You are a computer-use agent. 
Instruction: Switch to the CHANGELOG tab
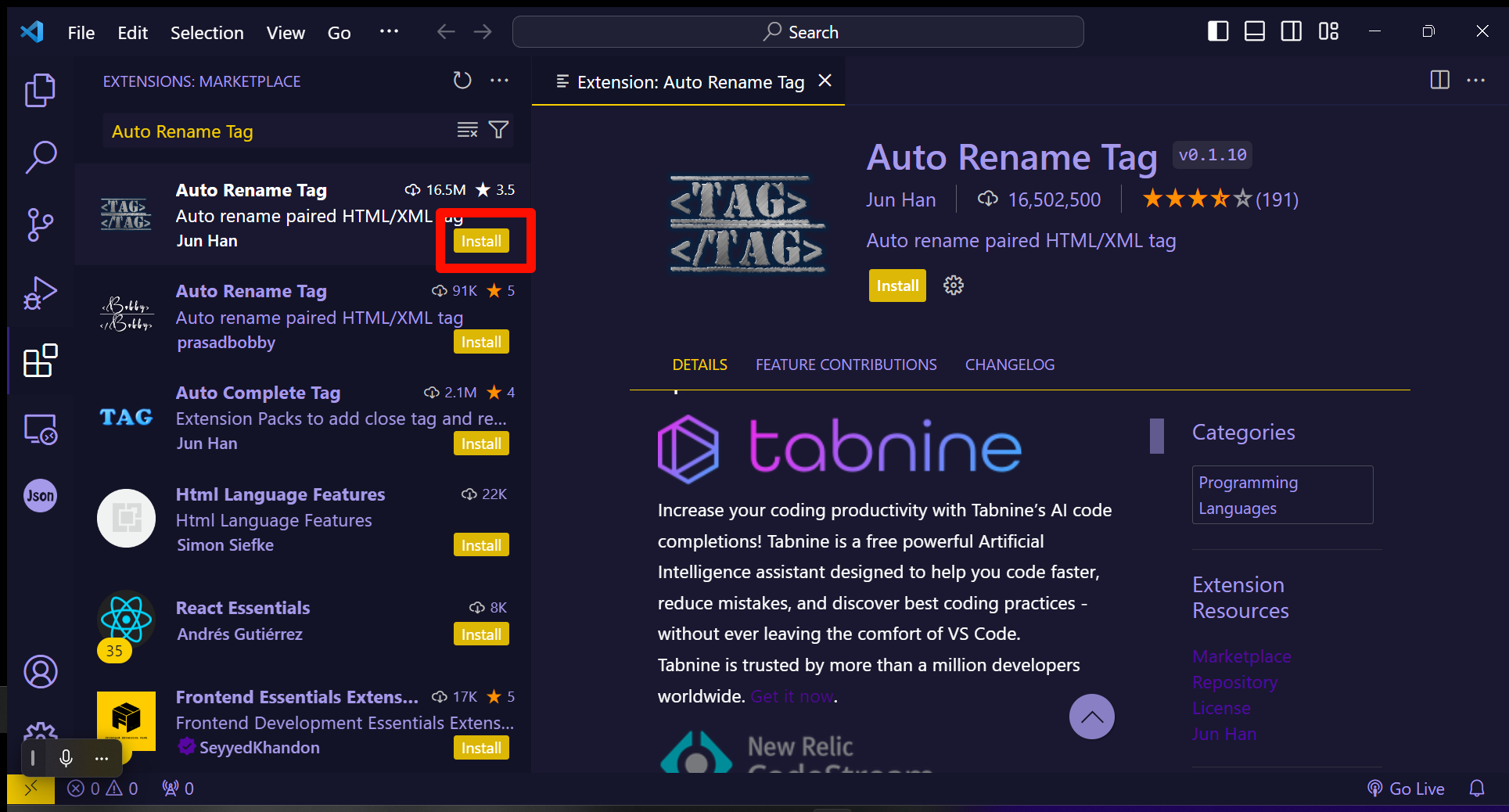(x=1009, y=365)
